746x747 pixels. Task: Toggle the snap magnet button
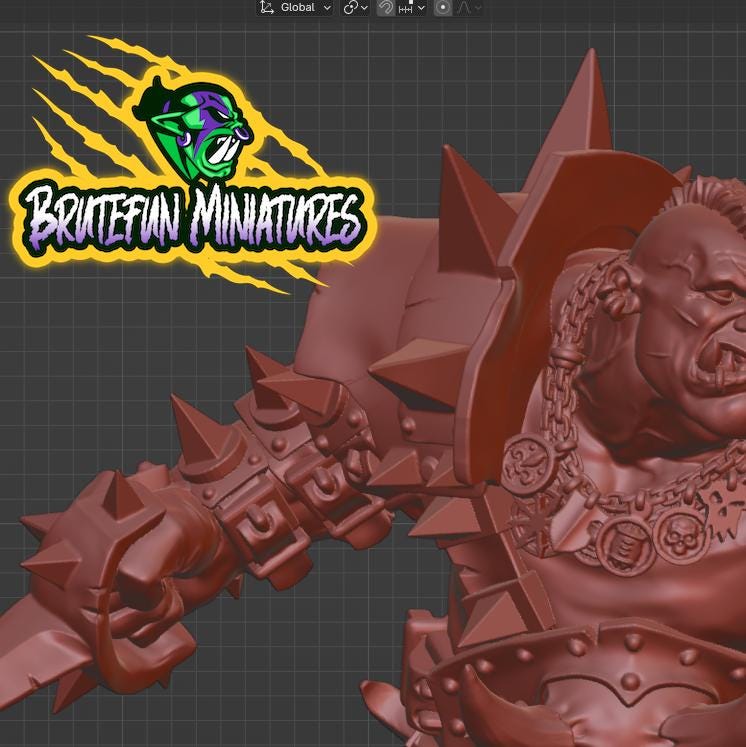pyautogui.click(x=386, y=8)
